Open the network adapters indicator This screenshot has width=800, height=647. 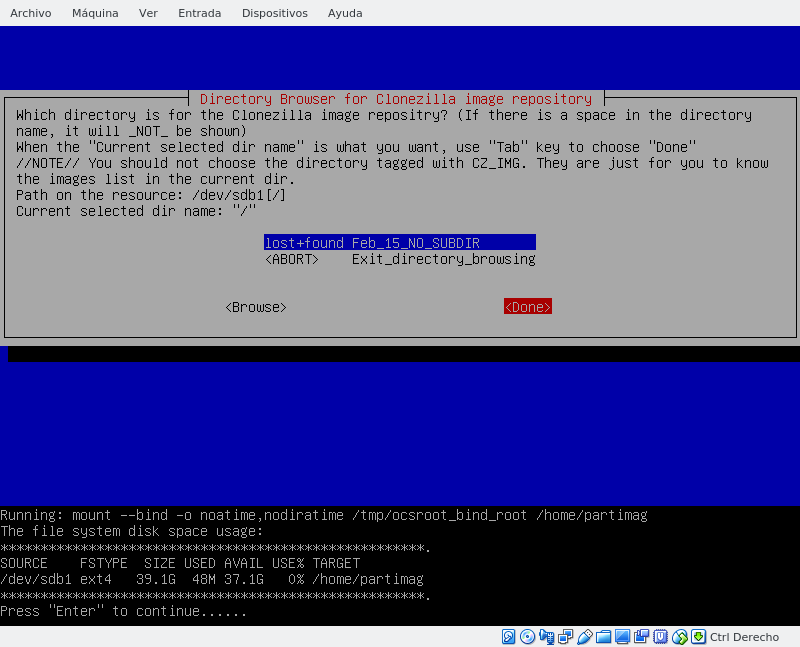[x=565, y=636]
